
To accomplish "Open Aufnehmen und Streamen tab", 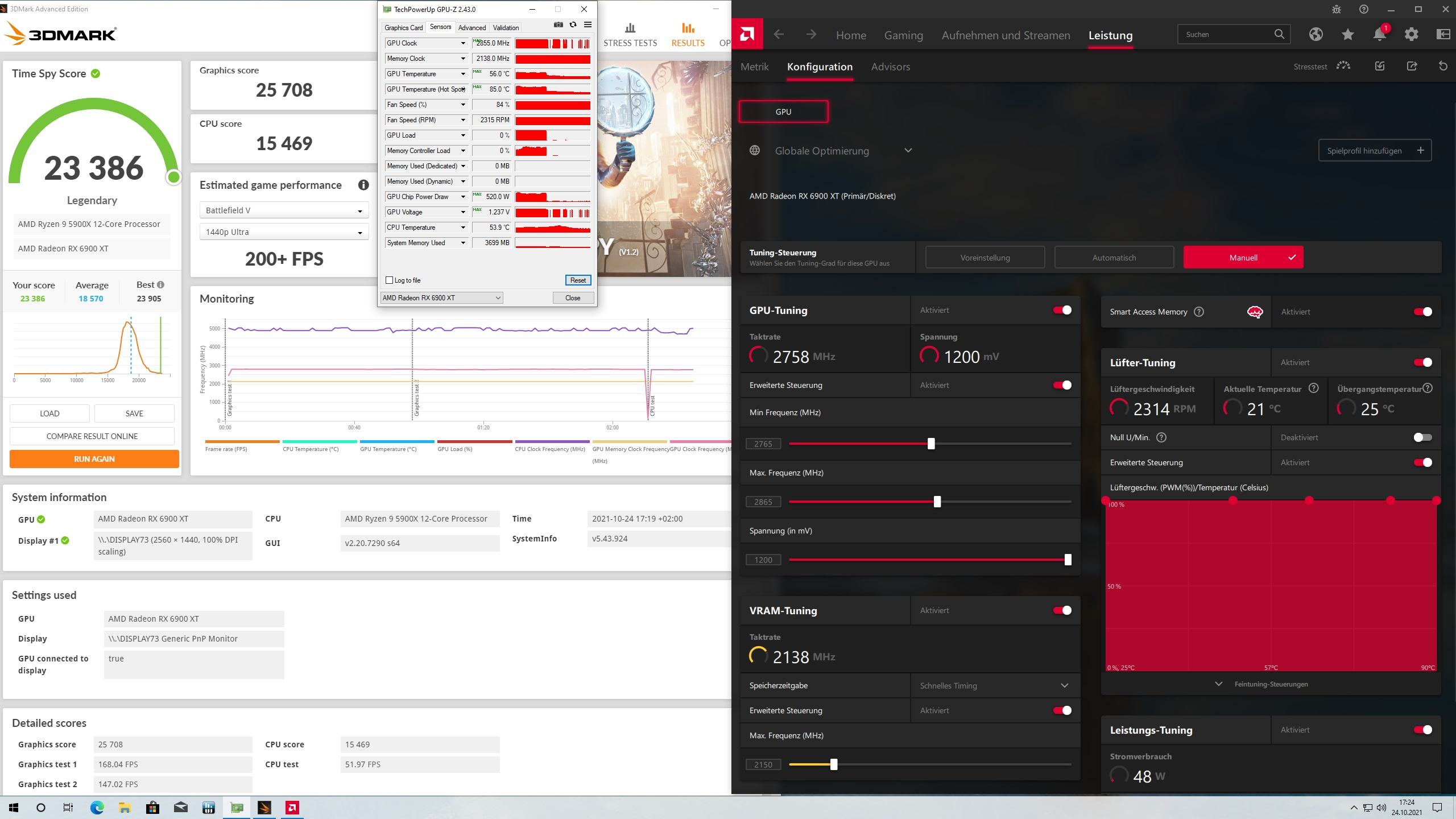I will coord(1006,35).
